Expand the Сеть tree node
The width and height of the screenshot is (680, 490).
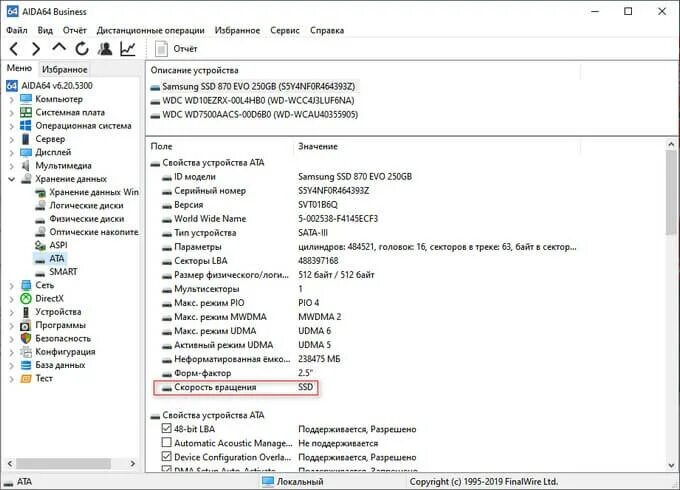coord(12,285)
